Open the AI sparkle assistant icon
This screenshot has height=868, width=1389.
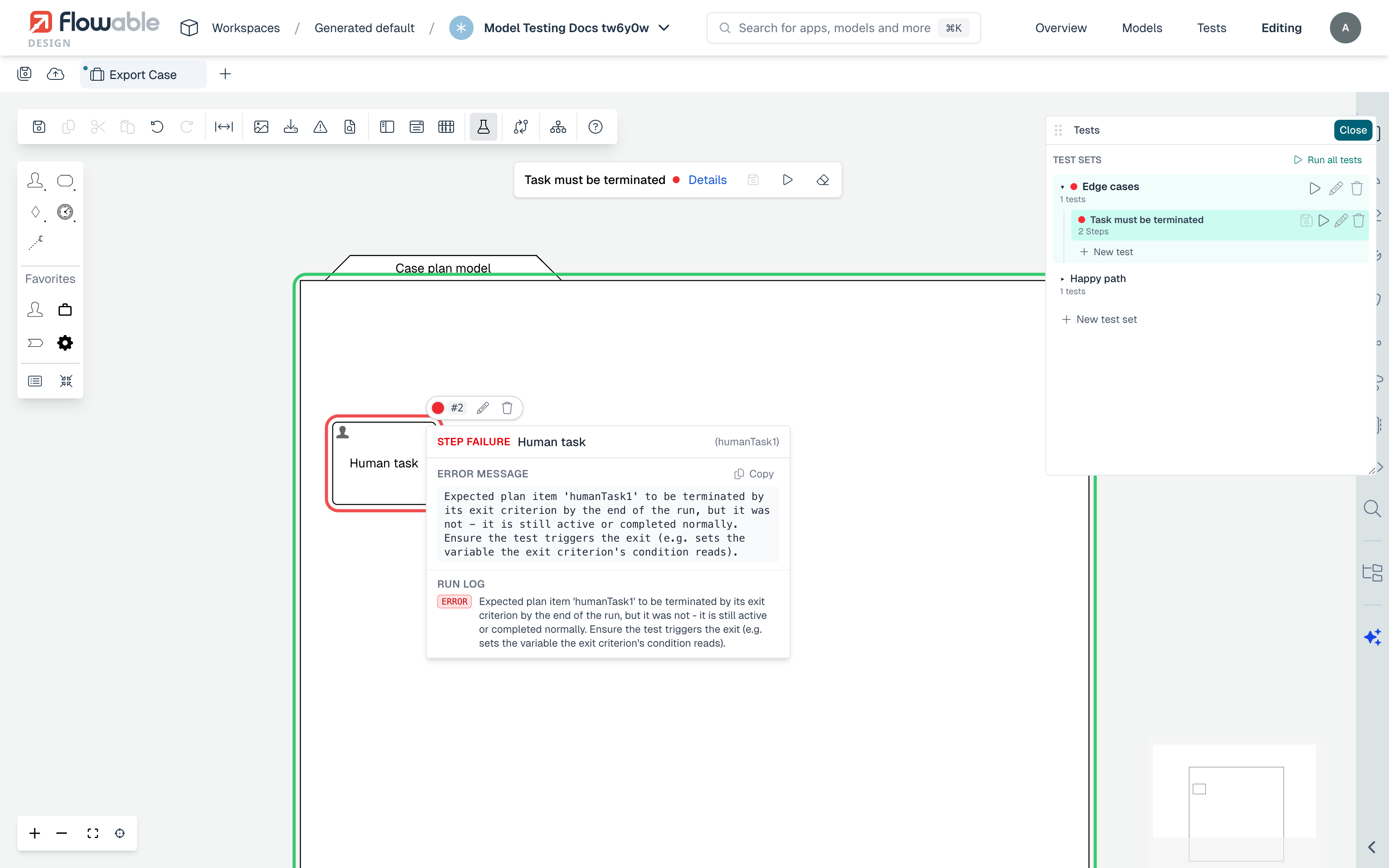click(x=1373, y=637)
